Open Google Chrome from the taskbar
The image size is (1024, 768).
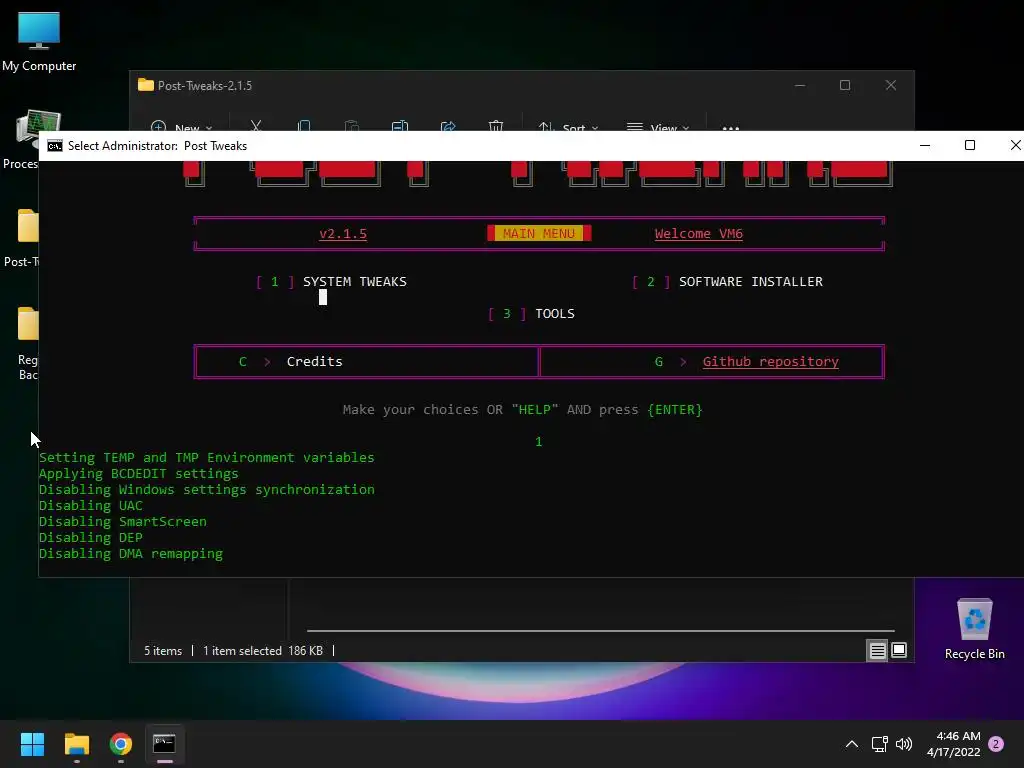[121, 744]
